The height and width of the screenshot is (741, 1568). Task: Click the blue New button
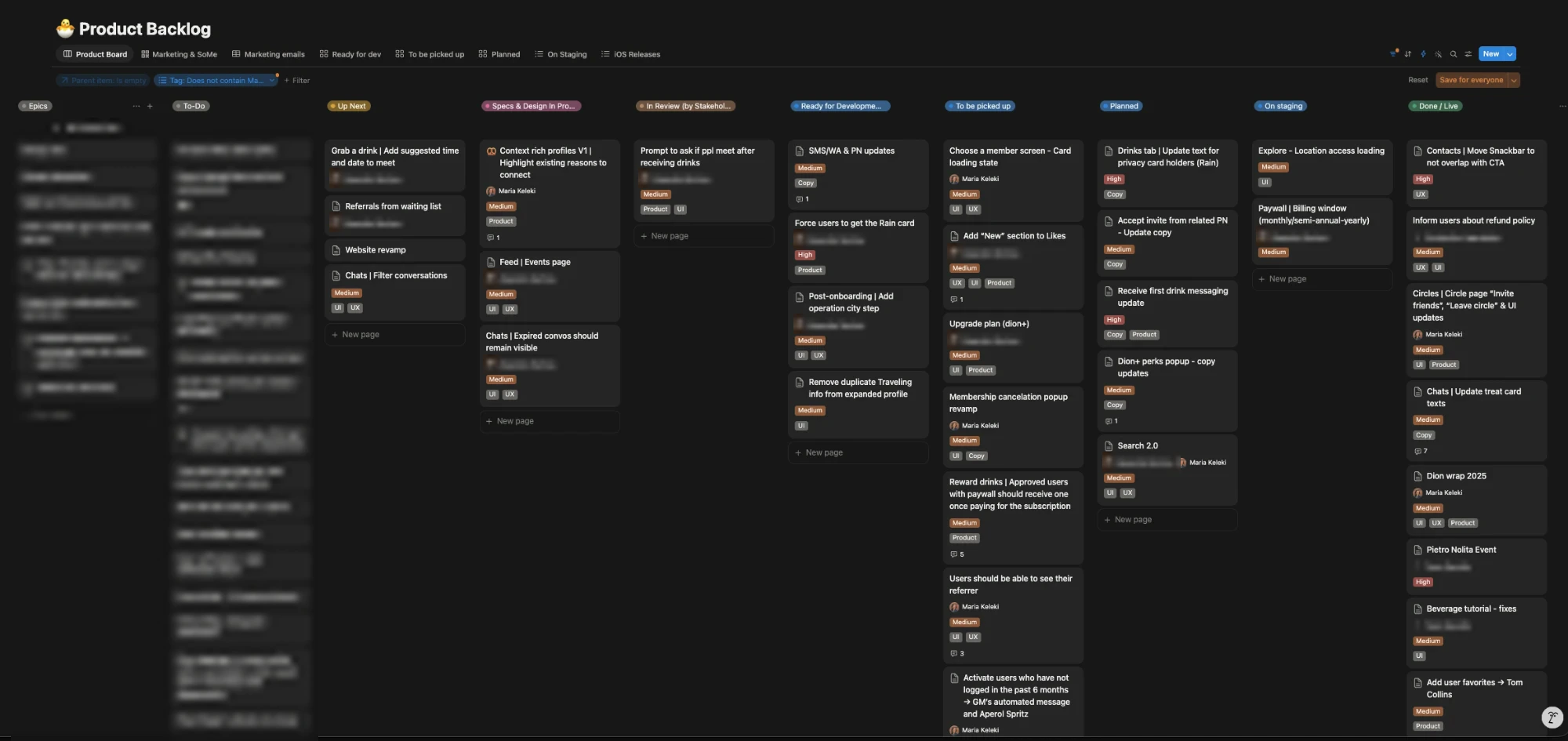1491,54
